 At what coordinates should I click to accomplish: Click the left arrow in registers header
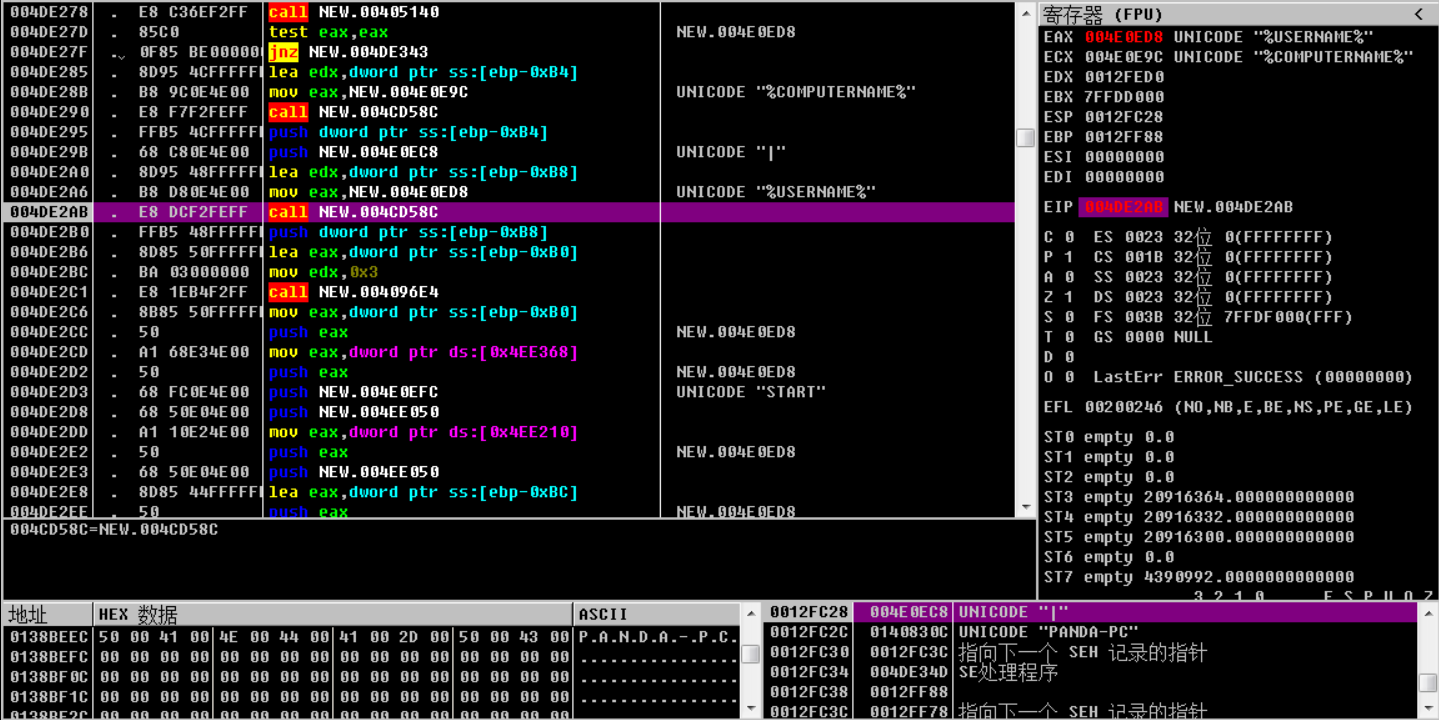(x=1418, y=14)
